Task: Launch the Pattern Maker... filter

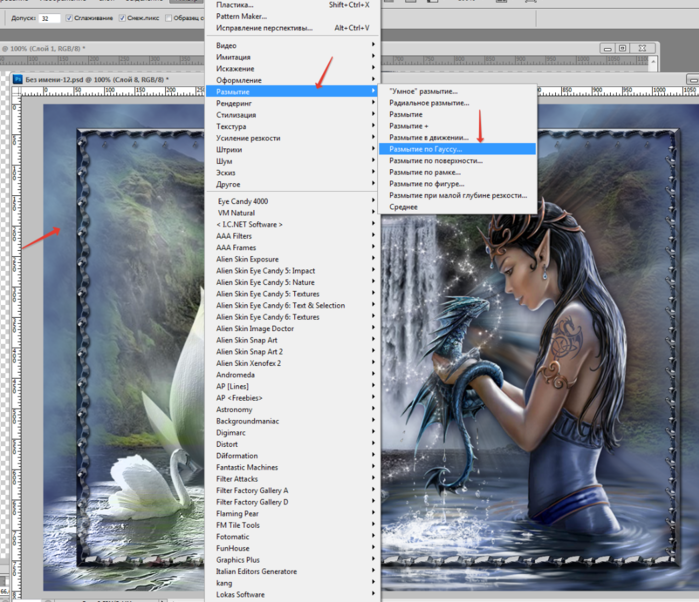Action: 293,16
